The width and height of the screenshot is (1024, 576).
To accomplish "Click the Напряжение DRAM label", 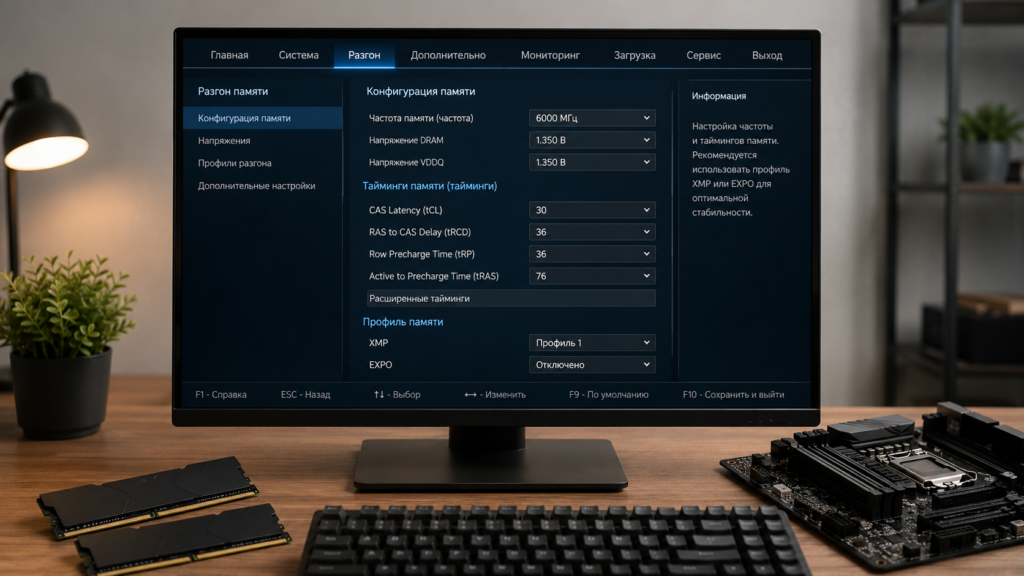I will coord(406,140).
